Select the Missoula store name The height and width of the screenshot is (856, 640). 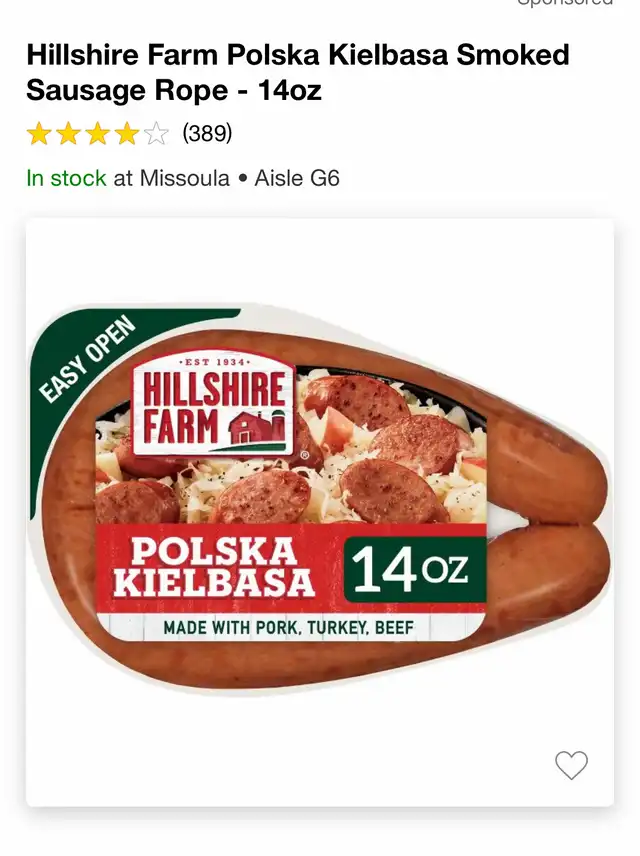pos(185,179)
